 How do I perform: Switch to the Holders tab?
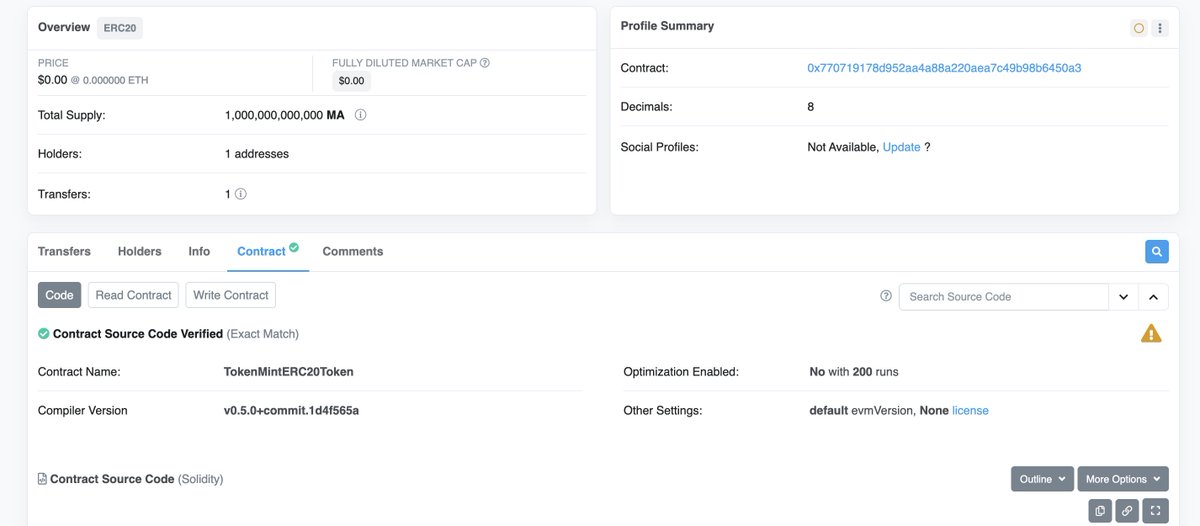pyautogui.click(x=140, y=251)
